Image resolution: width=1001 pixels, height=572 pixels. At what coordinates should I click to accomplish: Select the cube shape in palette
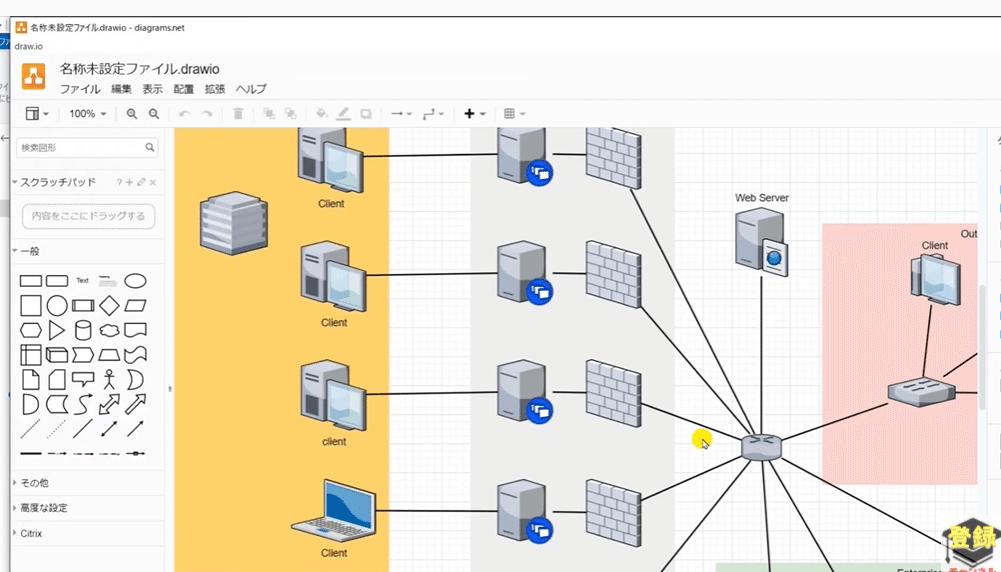click(x=57, y=355)
